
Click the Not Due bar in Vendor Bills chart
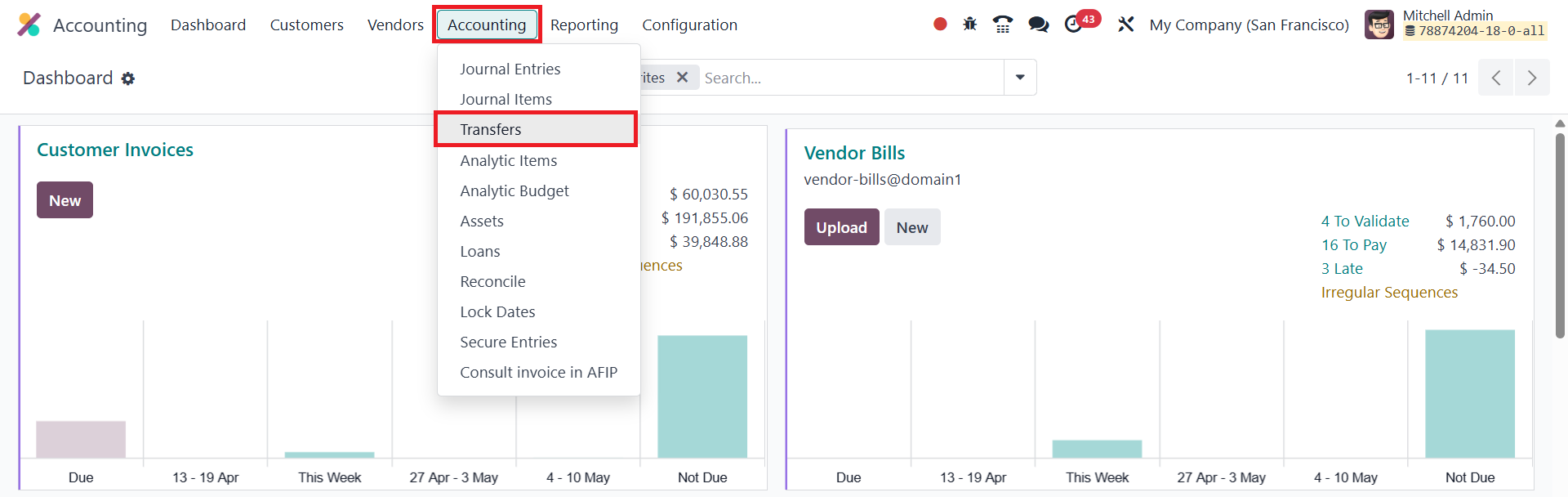(x=1470, y=394)
